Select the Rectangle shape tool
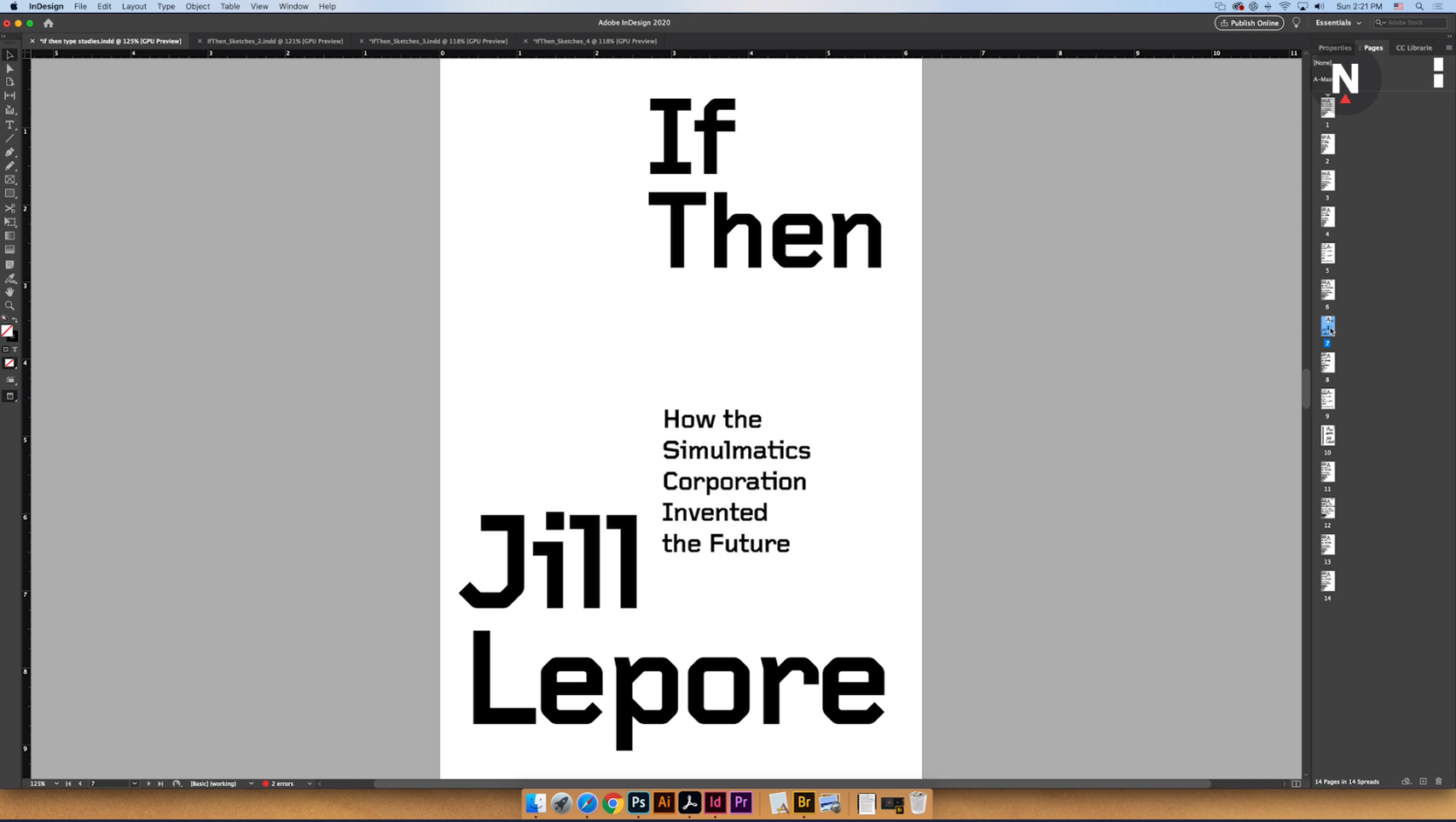This screenshot has height=822, width=1456. [10, 194]
